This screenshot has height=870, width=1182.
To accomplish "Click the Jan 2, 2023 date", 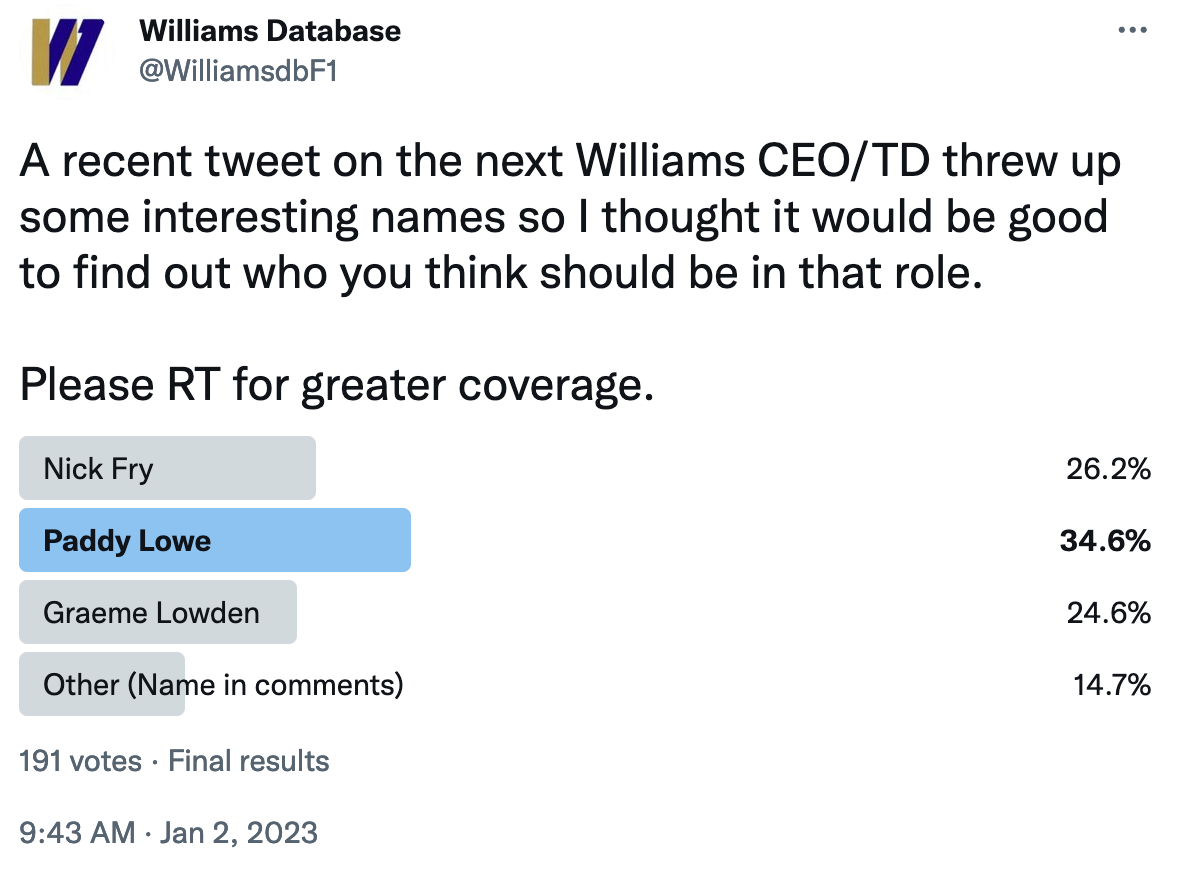I will tap(239, 832).
